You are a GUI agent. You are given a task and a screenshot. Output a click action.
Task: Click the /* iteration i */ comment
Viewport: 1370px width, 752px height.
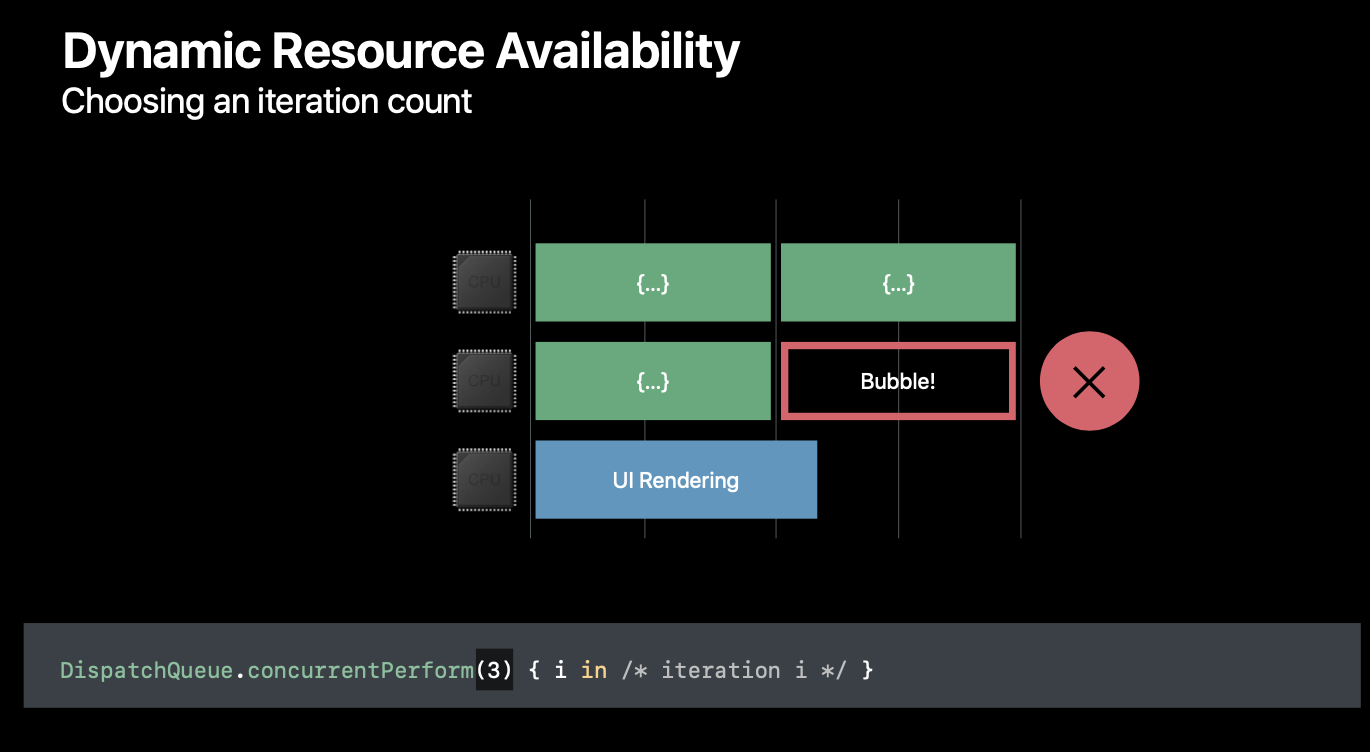pos(734,670)
